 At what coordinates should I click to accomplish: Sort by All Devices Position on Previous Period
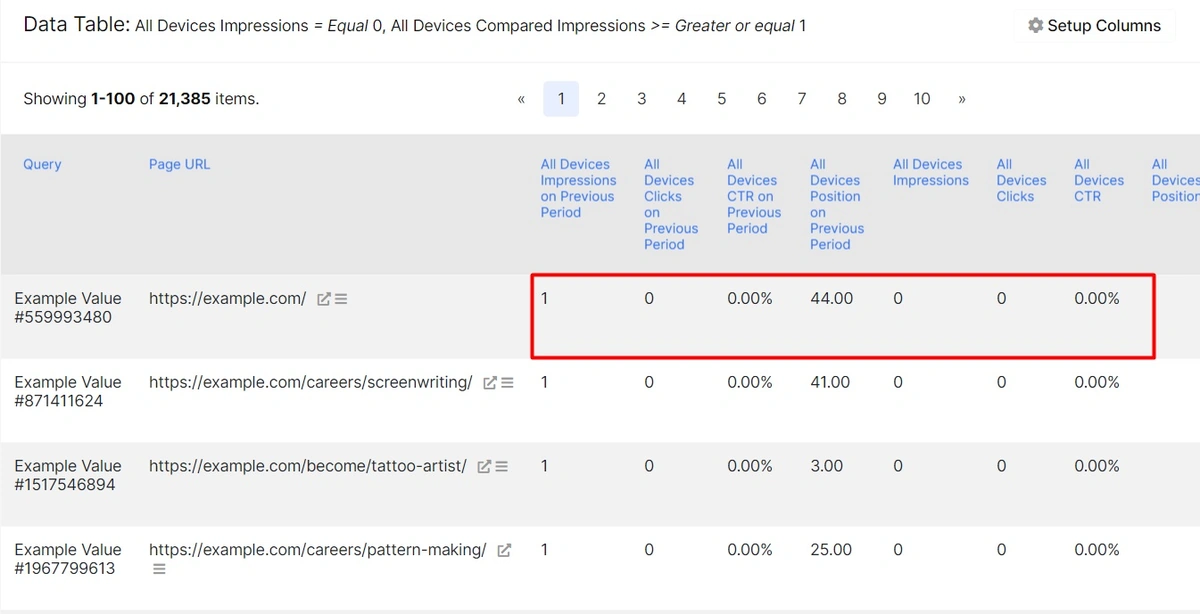point(836,204)
